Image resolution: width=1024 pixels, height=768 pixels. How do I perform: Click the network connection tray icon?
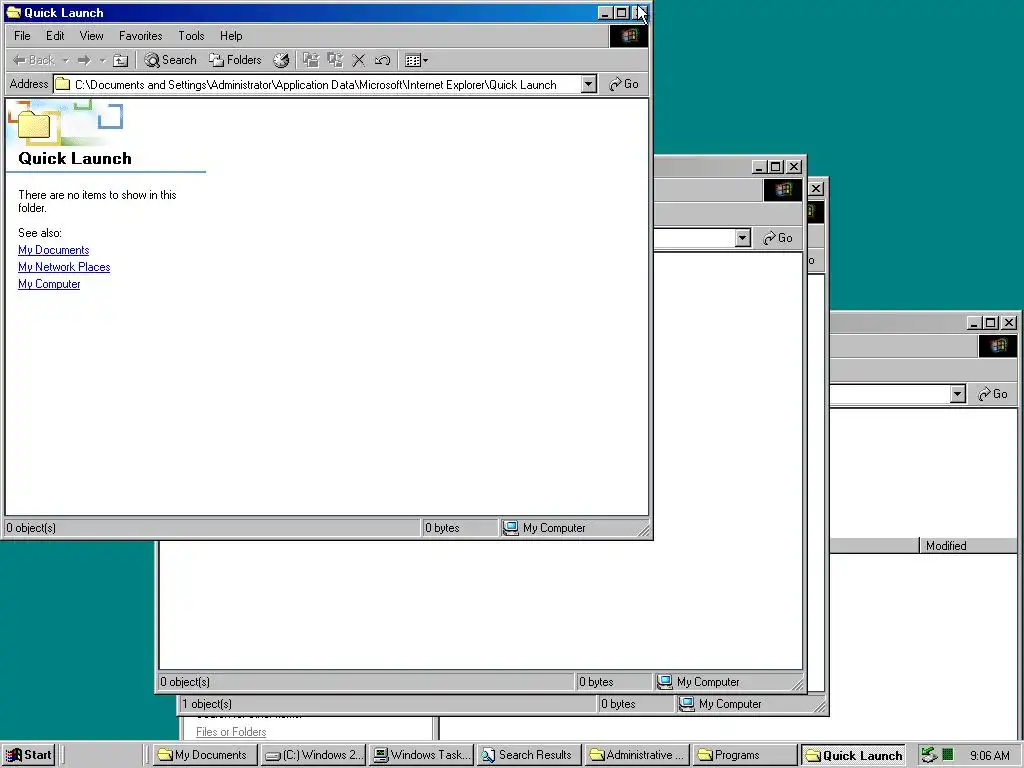tap(929, 755)
